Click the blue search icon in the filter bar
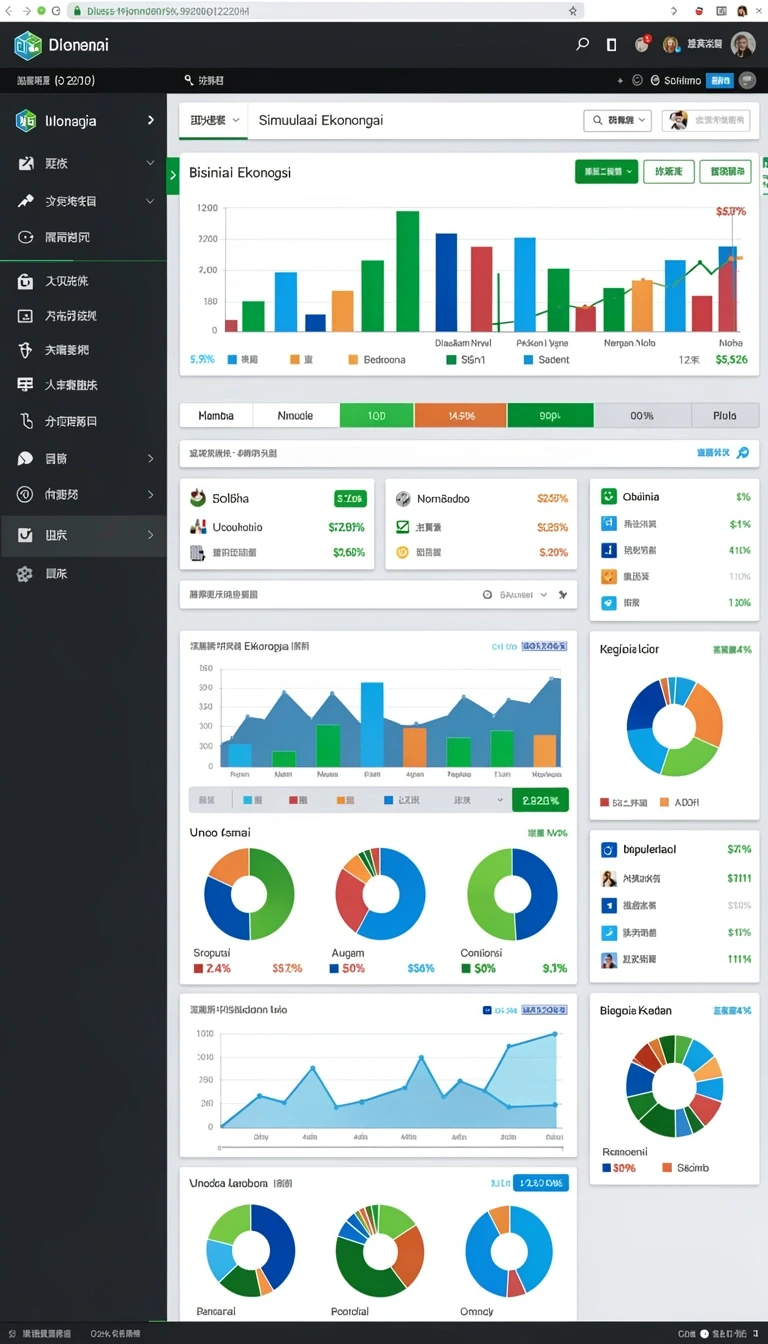 point(742,453)
